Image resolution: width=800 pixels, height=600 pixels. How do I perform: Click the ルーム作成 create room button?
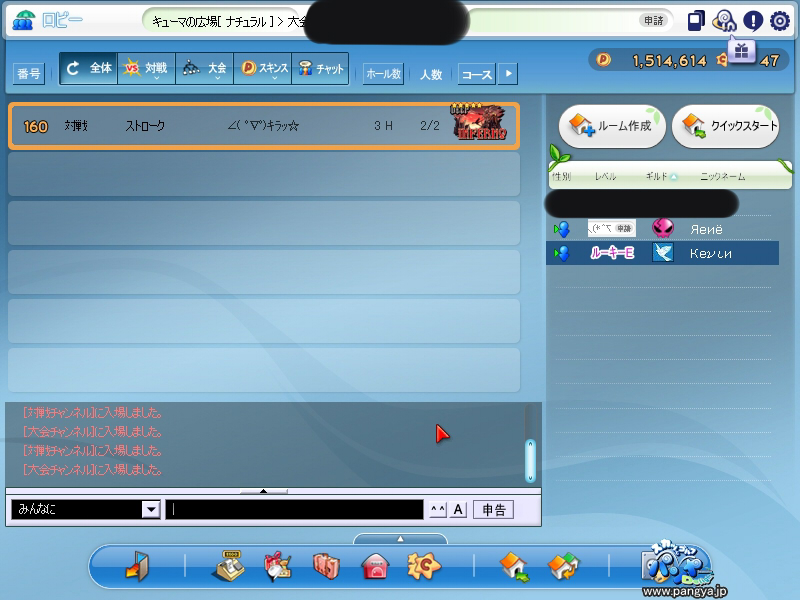click(x=611, y=126)
